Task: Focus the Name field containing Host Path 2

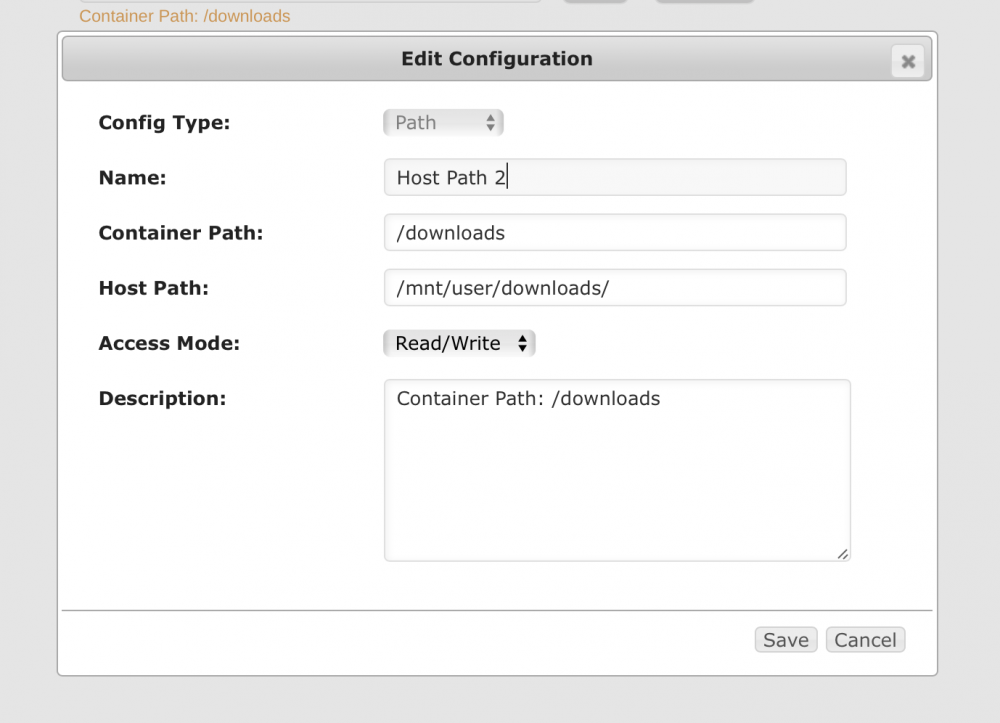Action: 615,177
